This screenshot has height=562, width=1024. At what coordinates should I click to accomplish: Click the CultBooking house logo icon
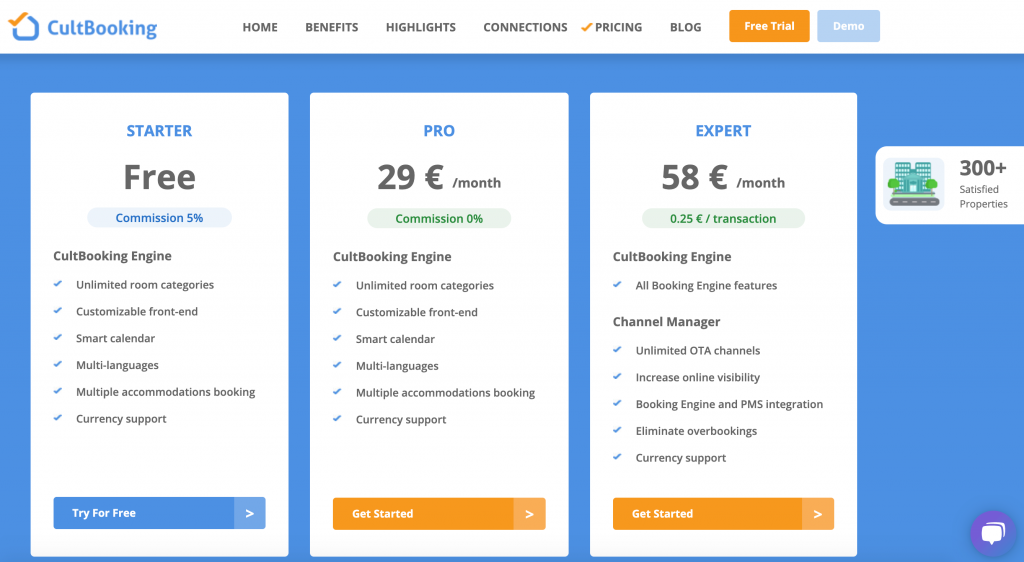tap(24, 27)
